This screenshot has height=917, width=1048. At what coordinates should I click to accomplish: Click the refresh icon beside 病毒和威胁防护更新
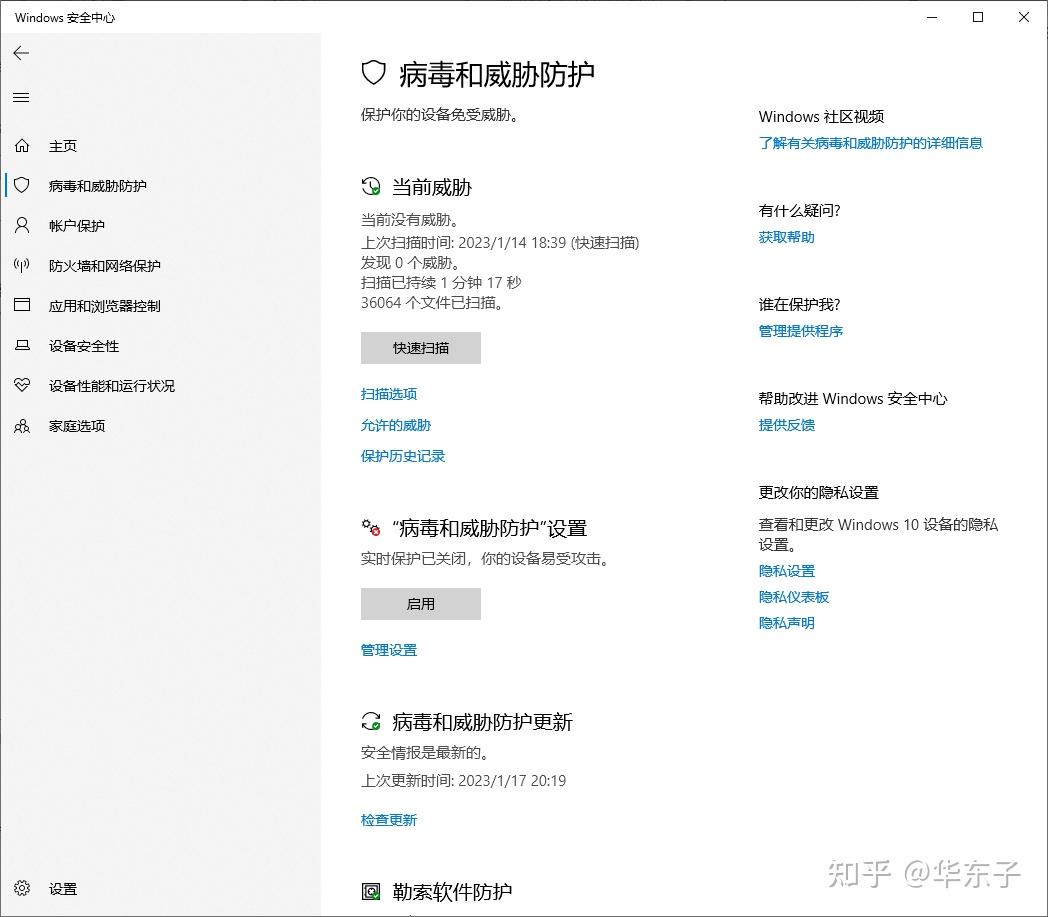[371, 721]
